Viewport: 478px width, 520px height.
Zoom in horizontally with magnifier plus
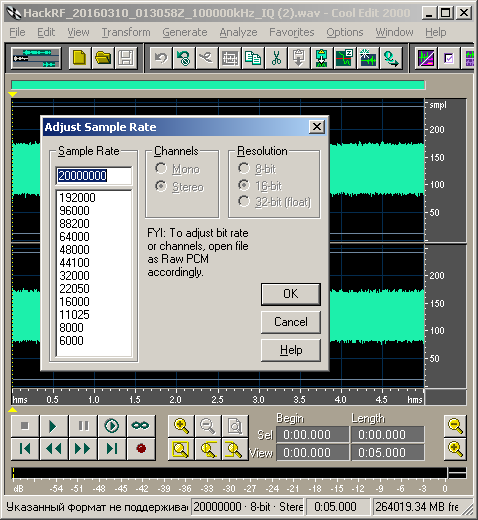(181, 426)
